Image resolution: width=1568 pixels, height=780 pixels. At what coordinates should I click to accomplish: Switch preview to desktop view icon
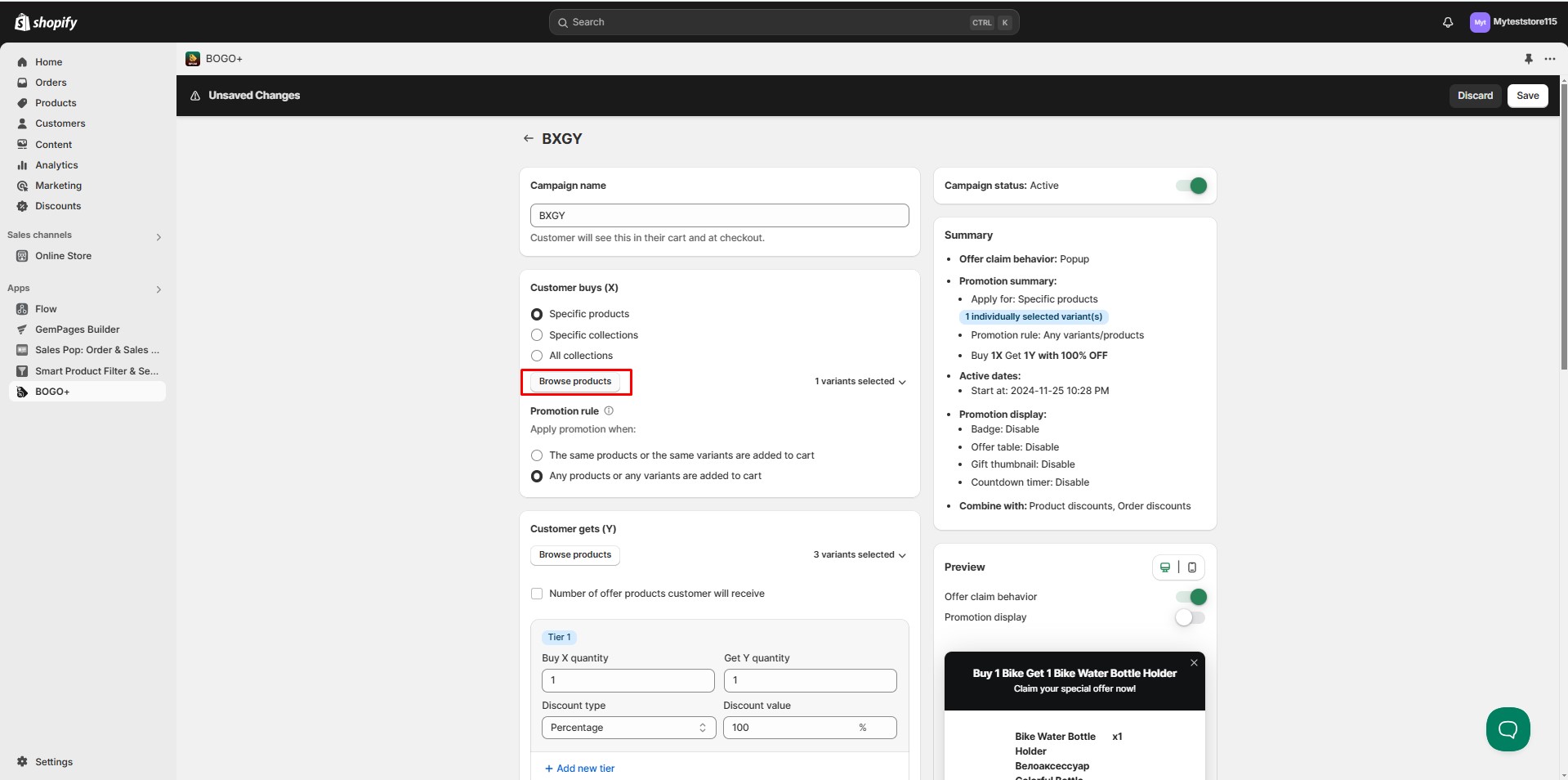coord(1165,567)
